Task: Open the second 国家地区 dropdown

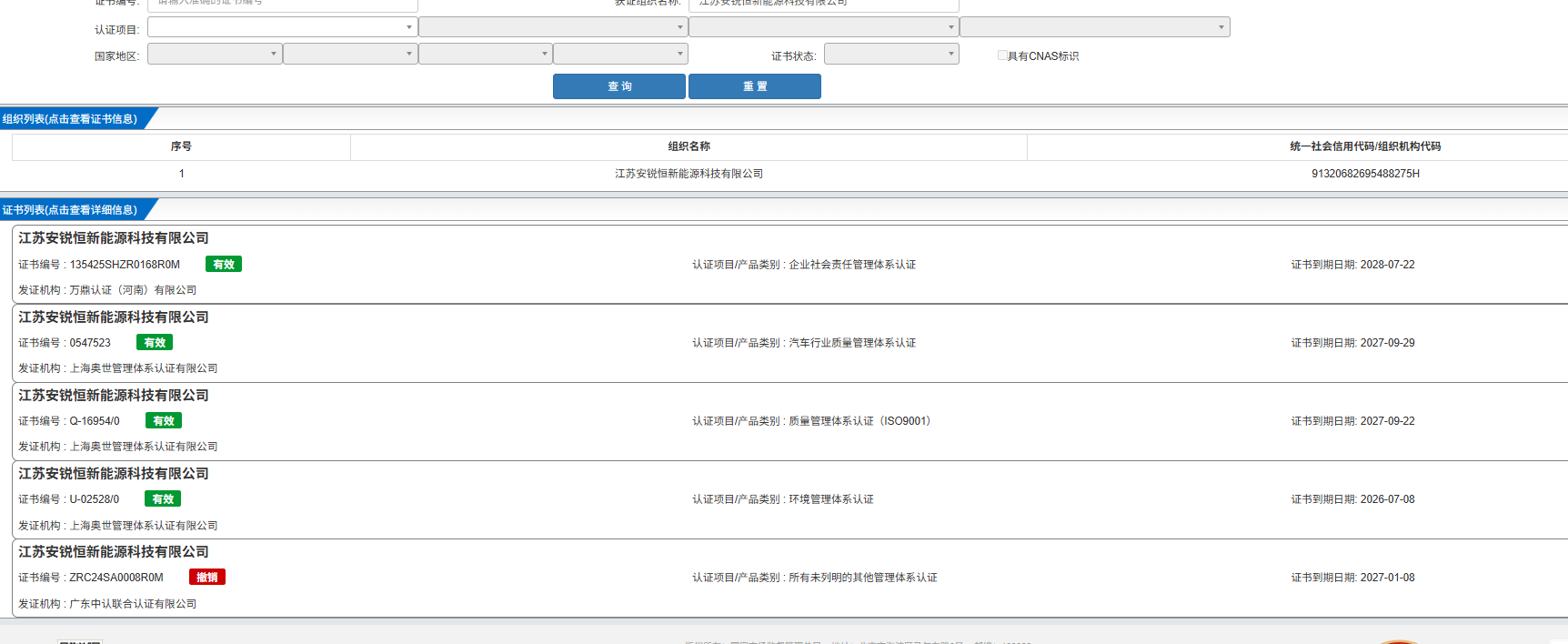Action: click(350, 54)
